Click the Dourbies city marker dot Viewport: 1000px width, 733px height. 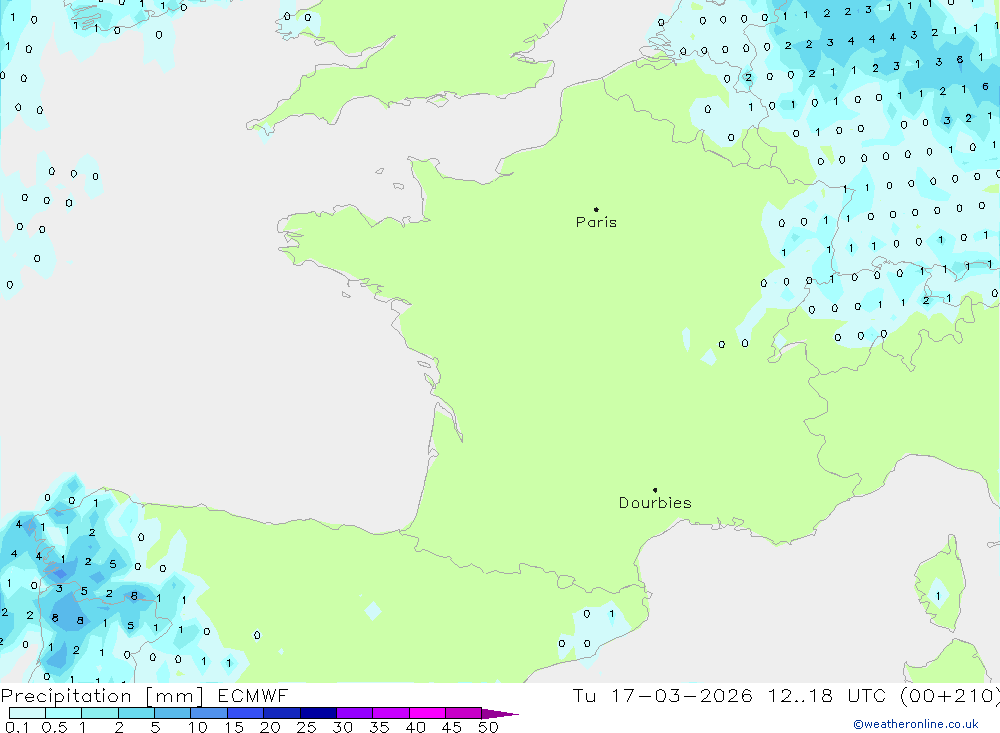(x=655, y=490)
